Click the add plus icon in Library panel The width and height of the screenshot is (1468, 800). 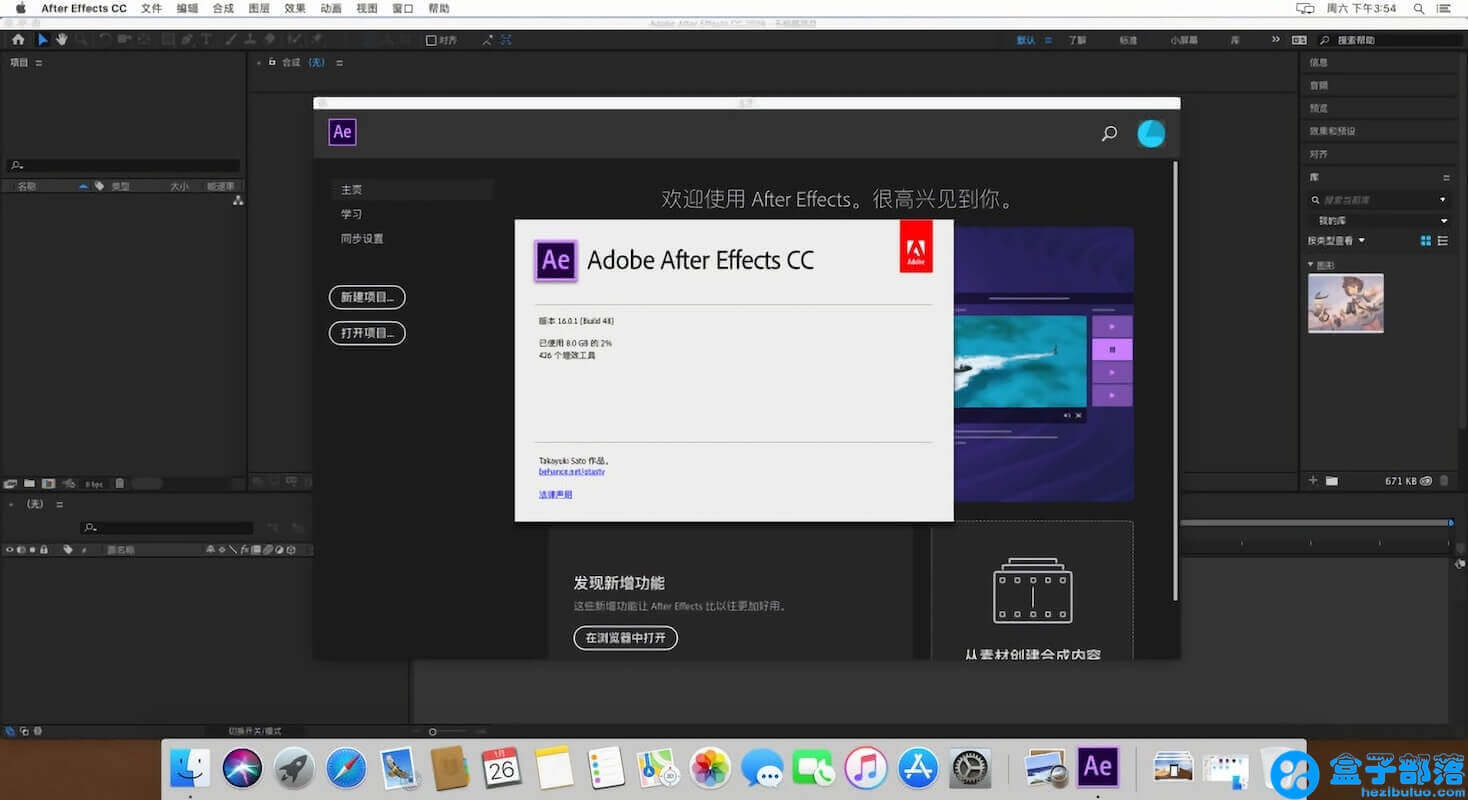(1313, 481)
